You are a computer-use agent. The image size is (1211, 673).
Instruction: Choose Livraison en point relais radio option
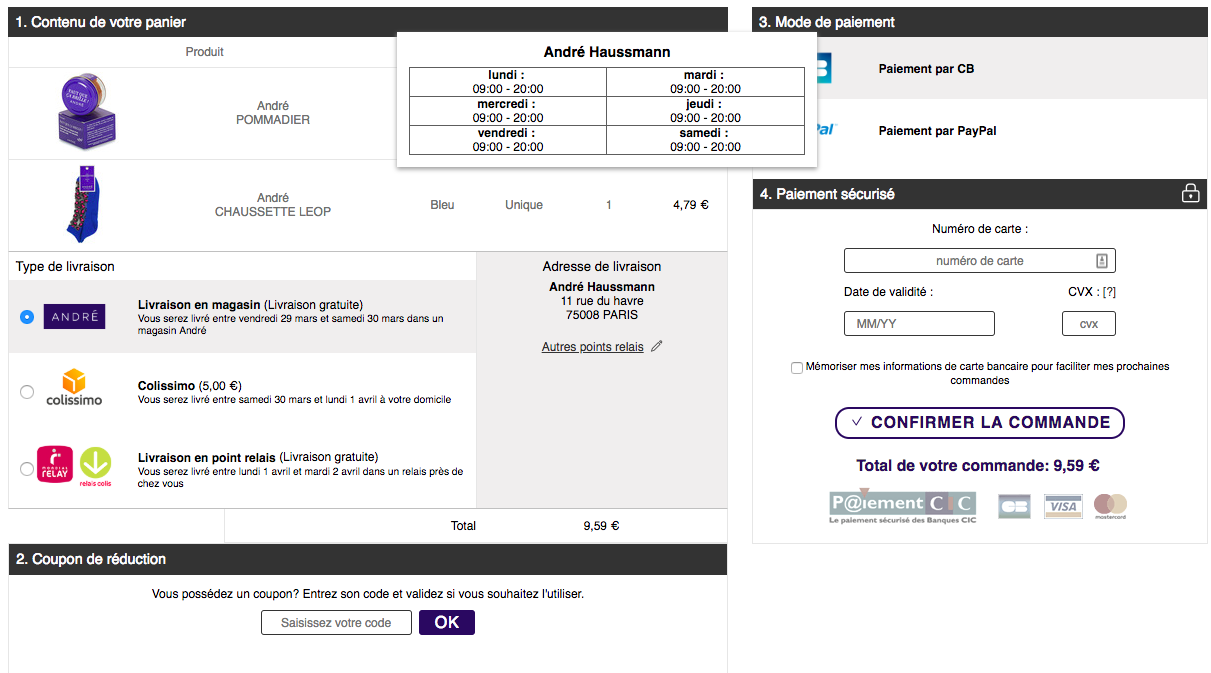(27, 469)
